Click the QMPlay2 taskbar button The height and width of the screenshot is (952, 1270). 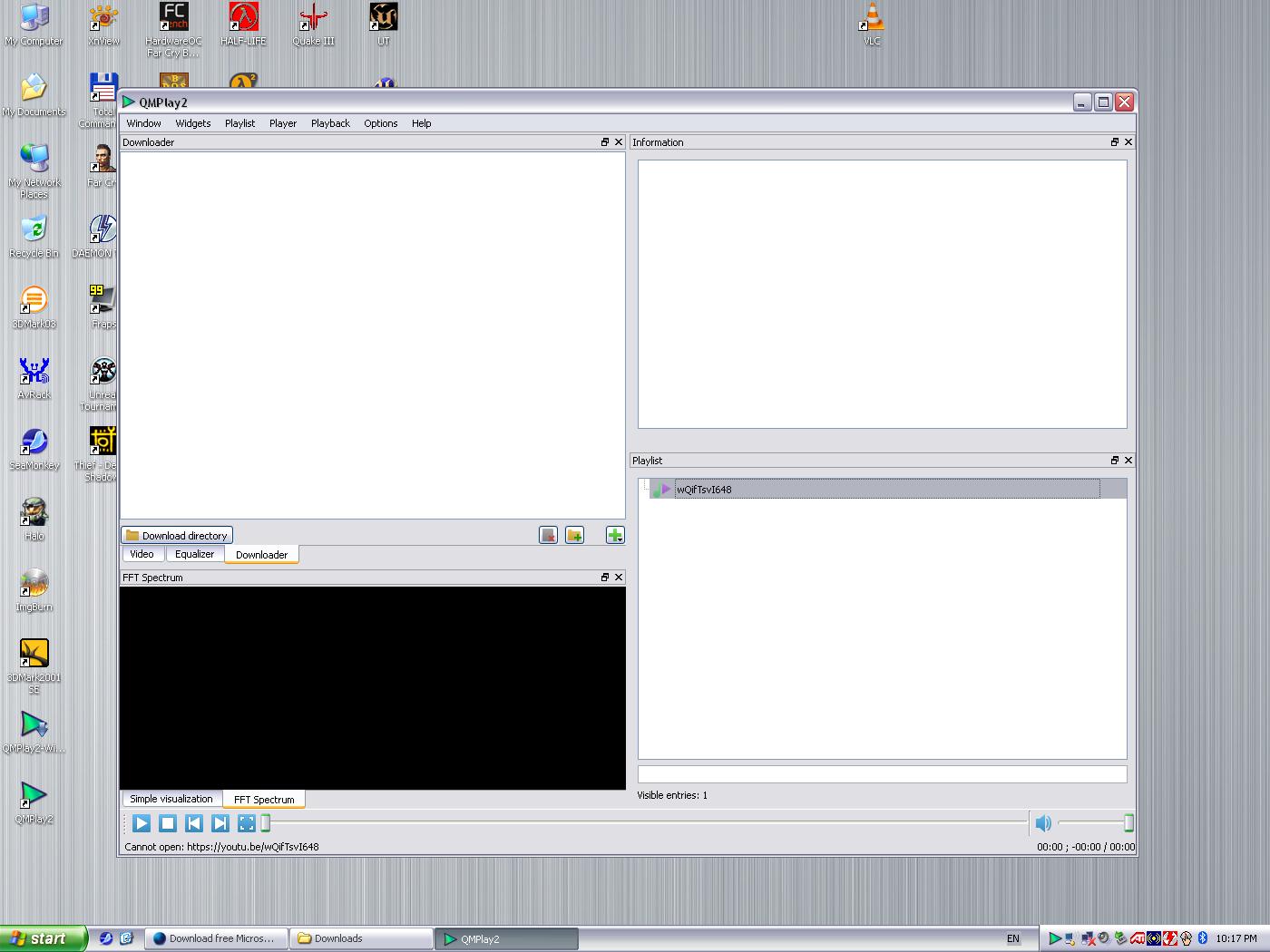click(507, 938)
